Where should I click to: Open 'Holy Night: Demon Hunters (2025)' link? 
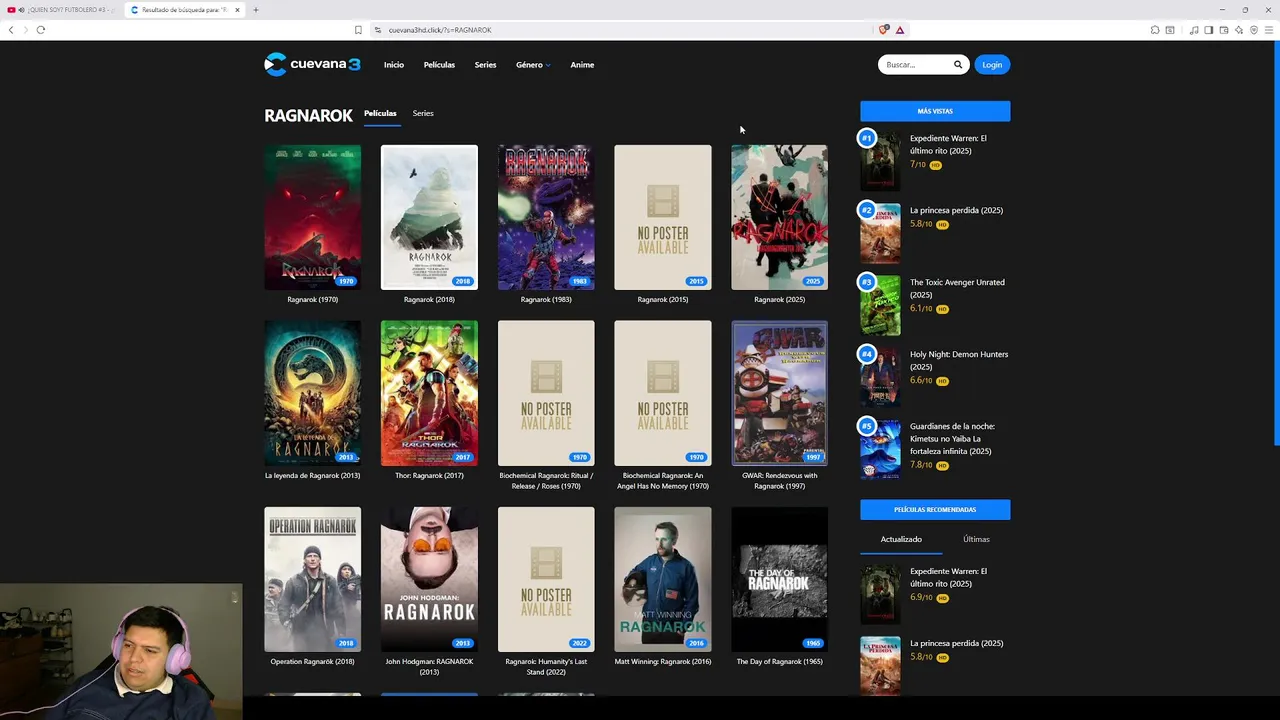click(x=958, y=360)
